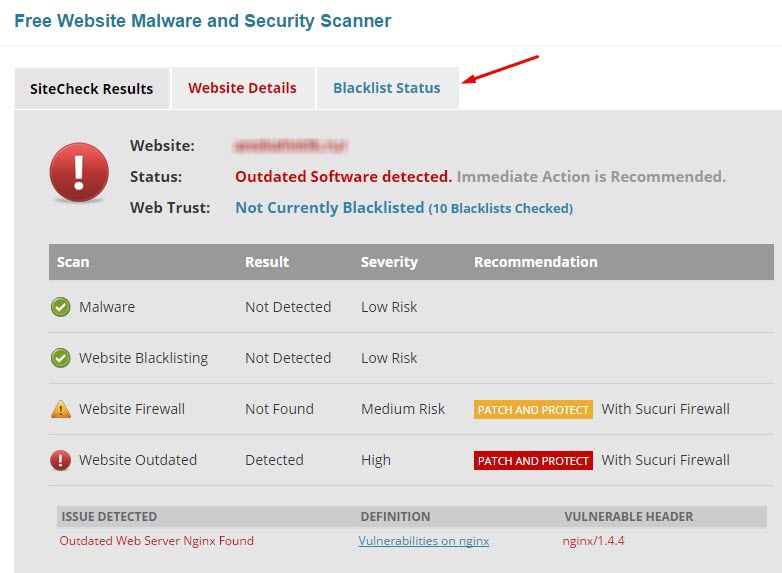The height and width of the screenshot is (573, 782).
Task: Click the red PATCH AND PROTECT button
Action: 533,460
